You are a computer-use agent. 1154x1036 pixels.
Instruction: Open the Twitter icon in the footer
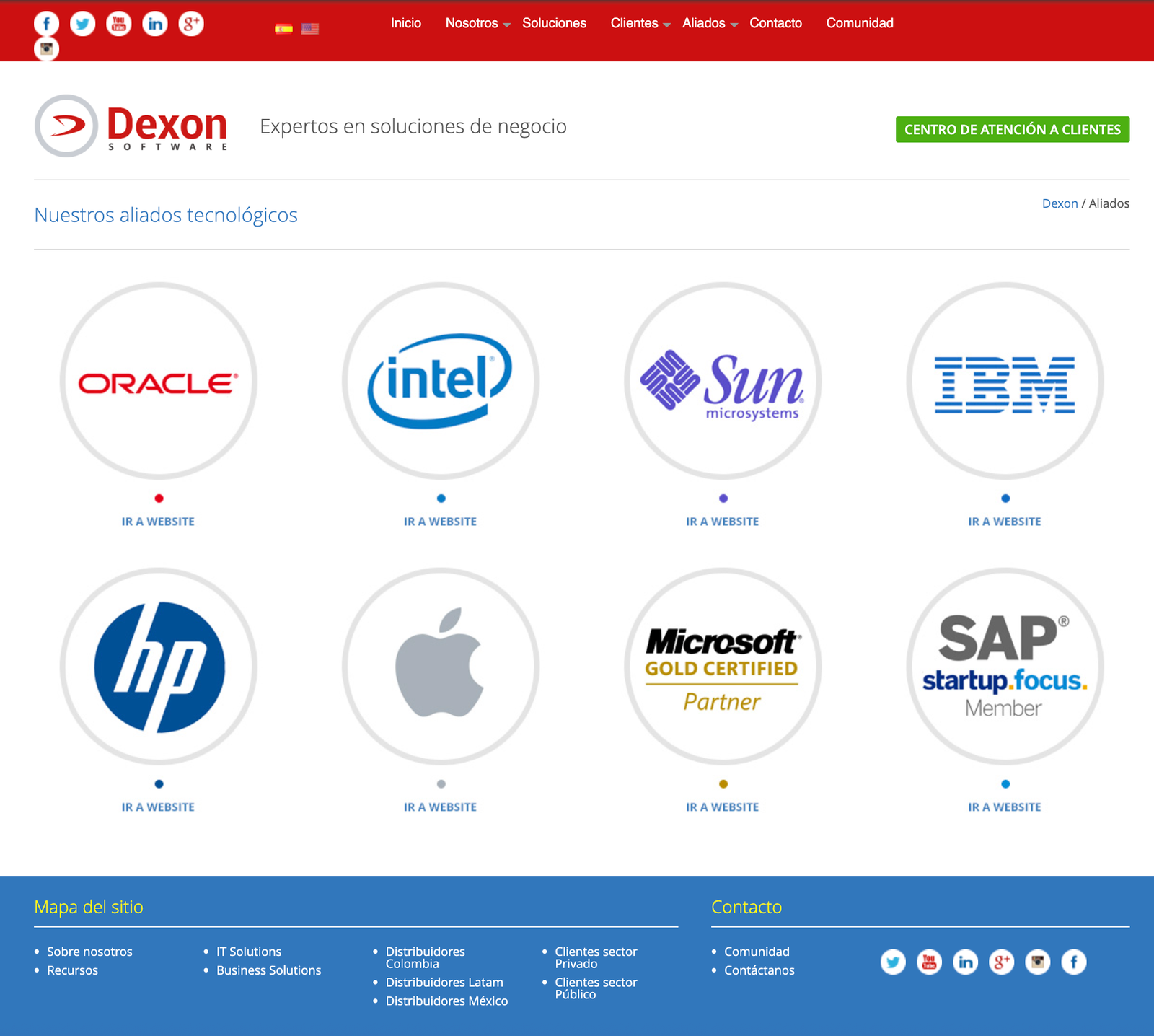coord(893,962)
